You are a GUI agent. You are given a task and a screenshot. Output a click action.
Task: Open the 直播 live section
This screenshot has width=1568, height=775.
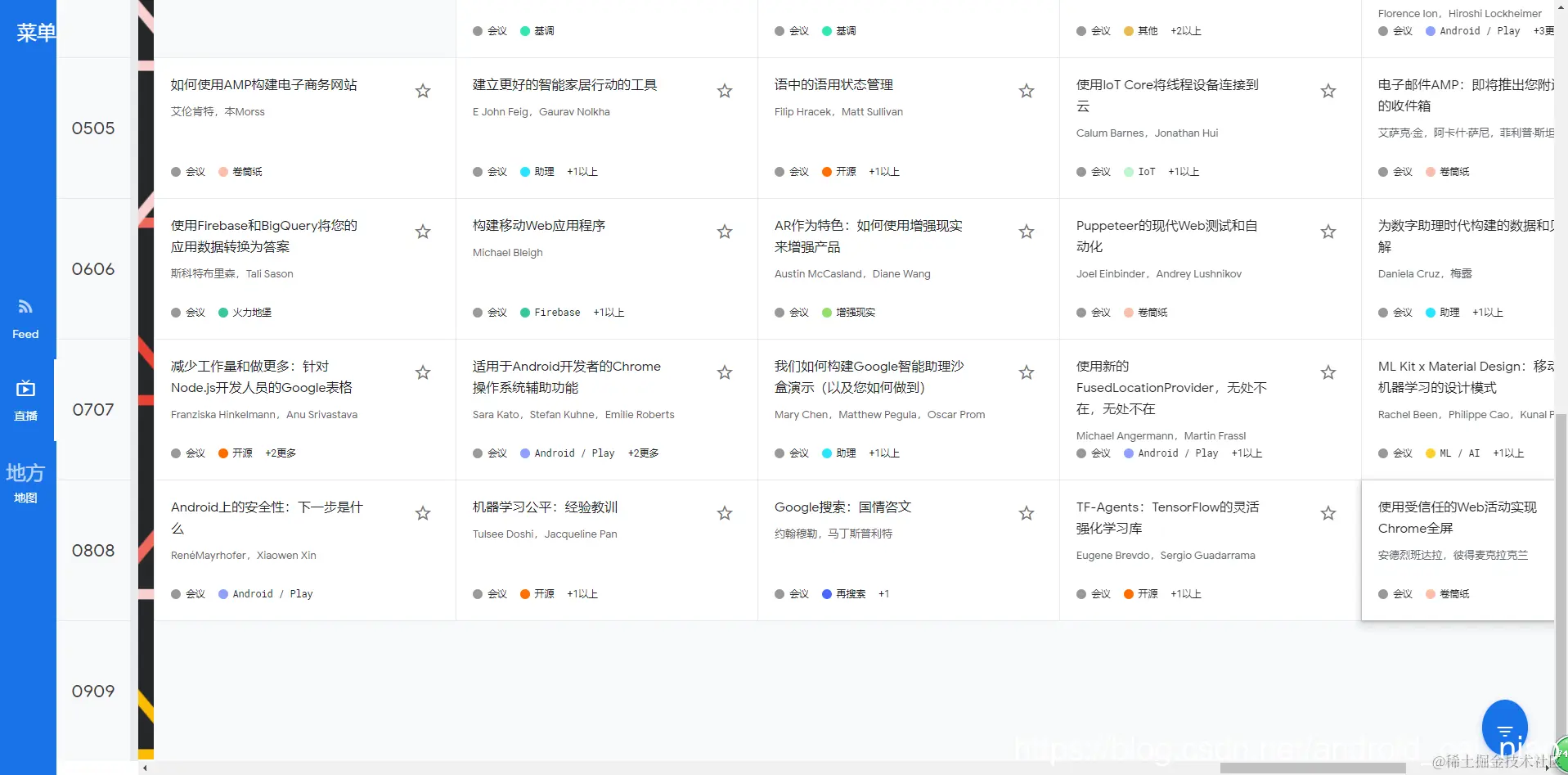click(25, 400)
